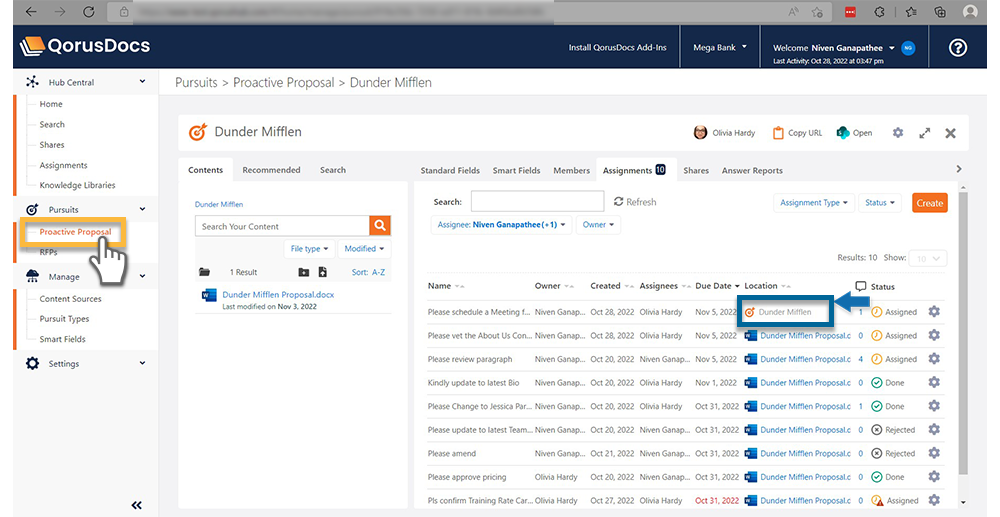The height and width of the screenshot is (517, 1000).
Task: Click the assignments Search input field
Action: (537, 202)
